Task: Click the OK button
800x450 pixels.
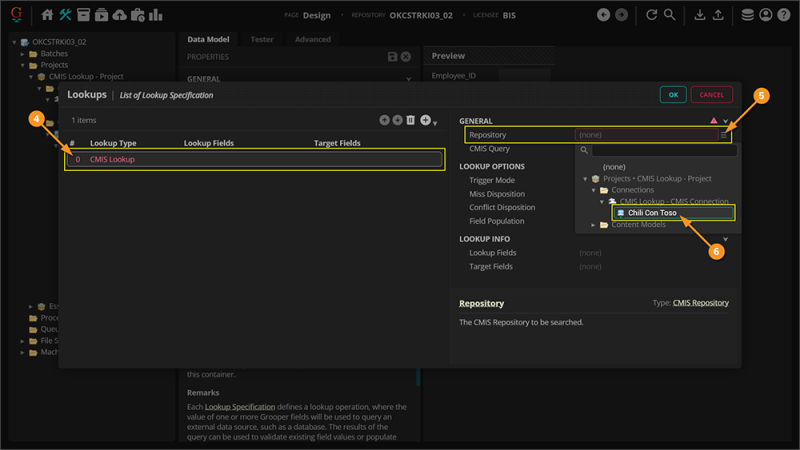Action: [673, 94]
